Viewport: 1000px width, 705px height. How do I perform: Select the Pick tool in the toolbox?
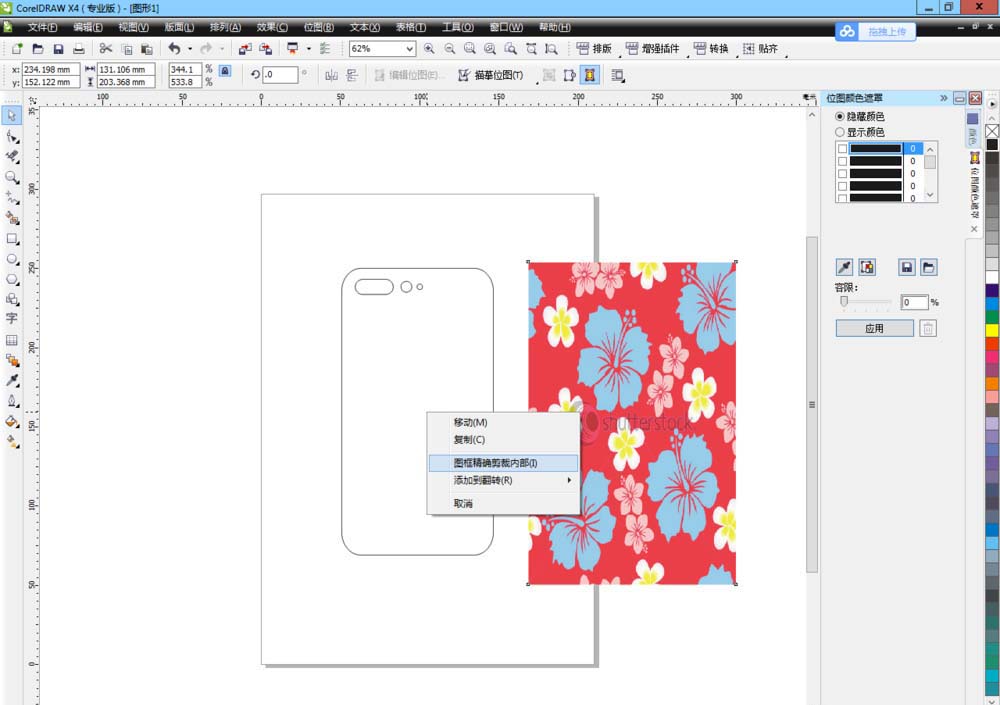point(12,115)
